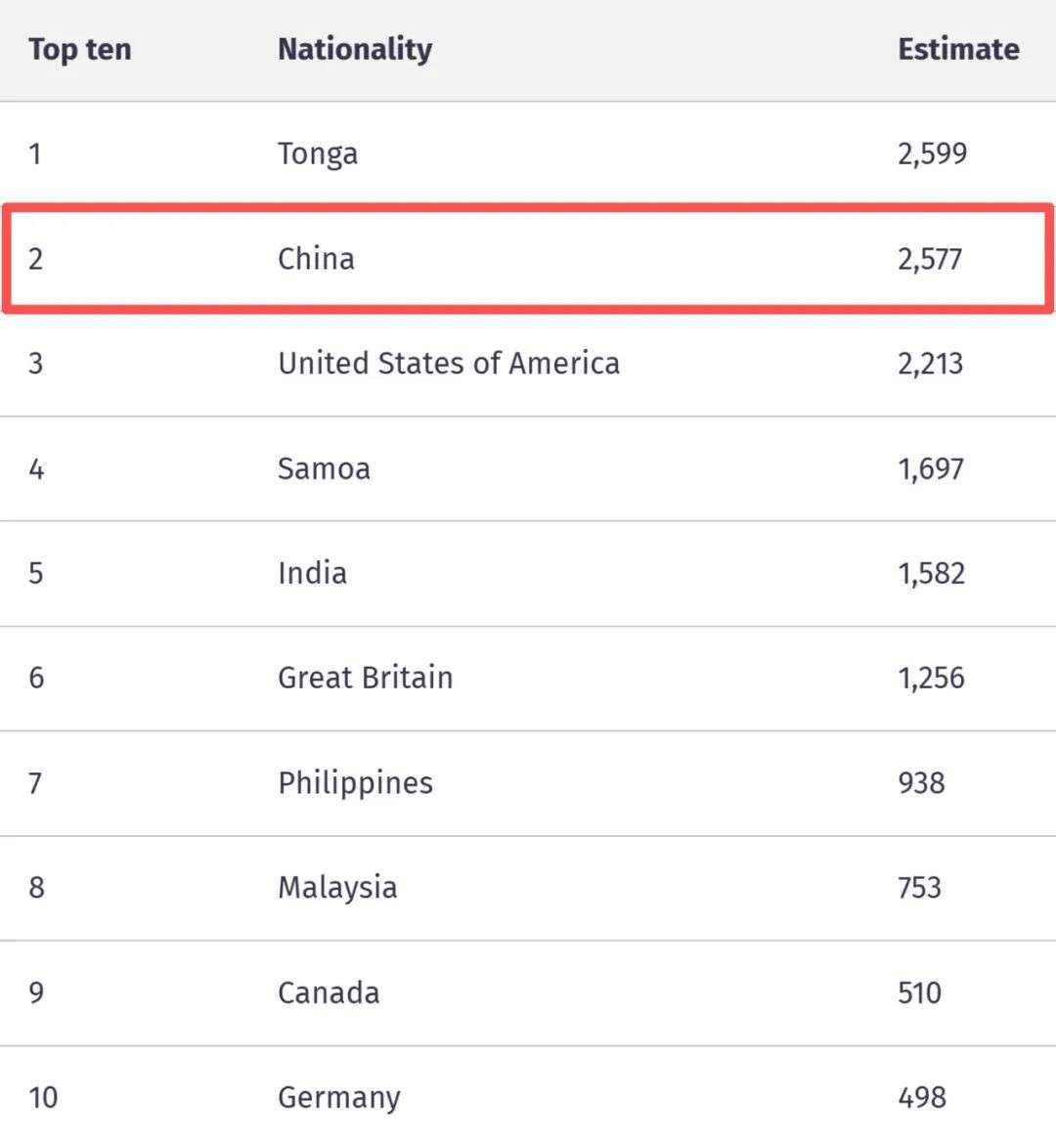
Task: Click the estimate value 1,582
Action: point(931,573)
